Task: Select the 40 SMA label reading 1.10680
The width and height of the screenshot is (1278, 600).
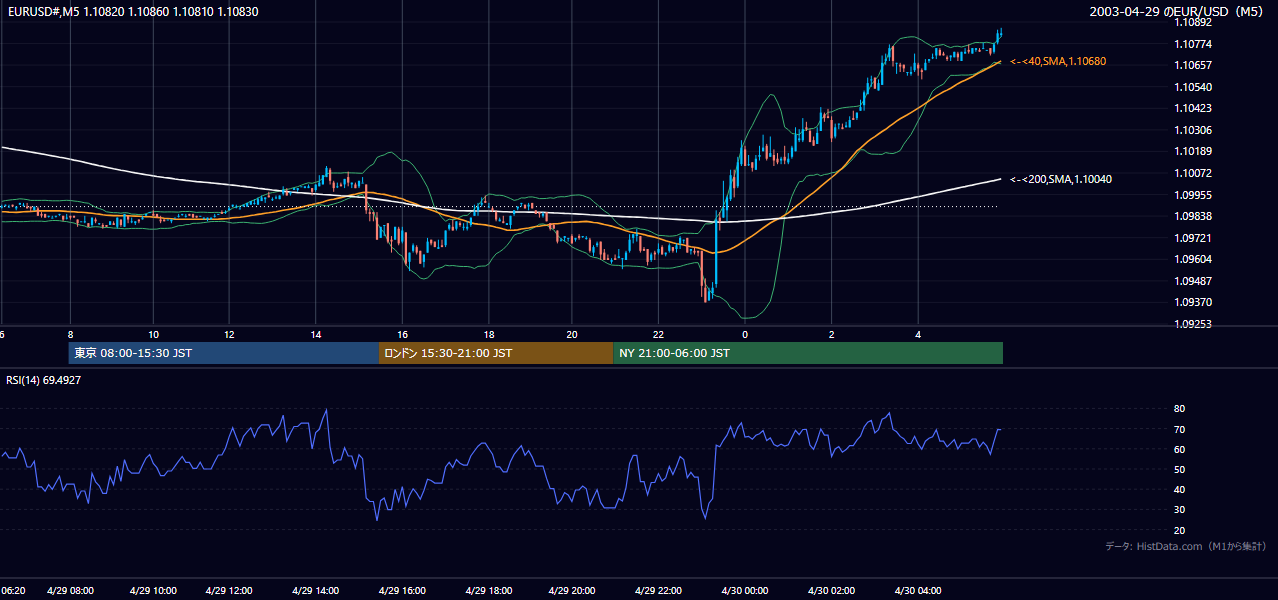Action: coord(1058,61)
